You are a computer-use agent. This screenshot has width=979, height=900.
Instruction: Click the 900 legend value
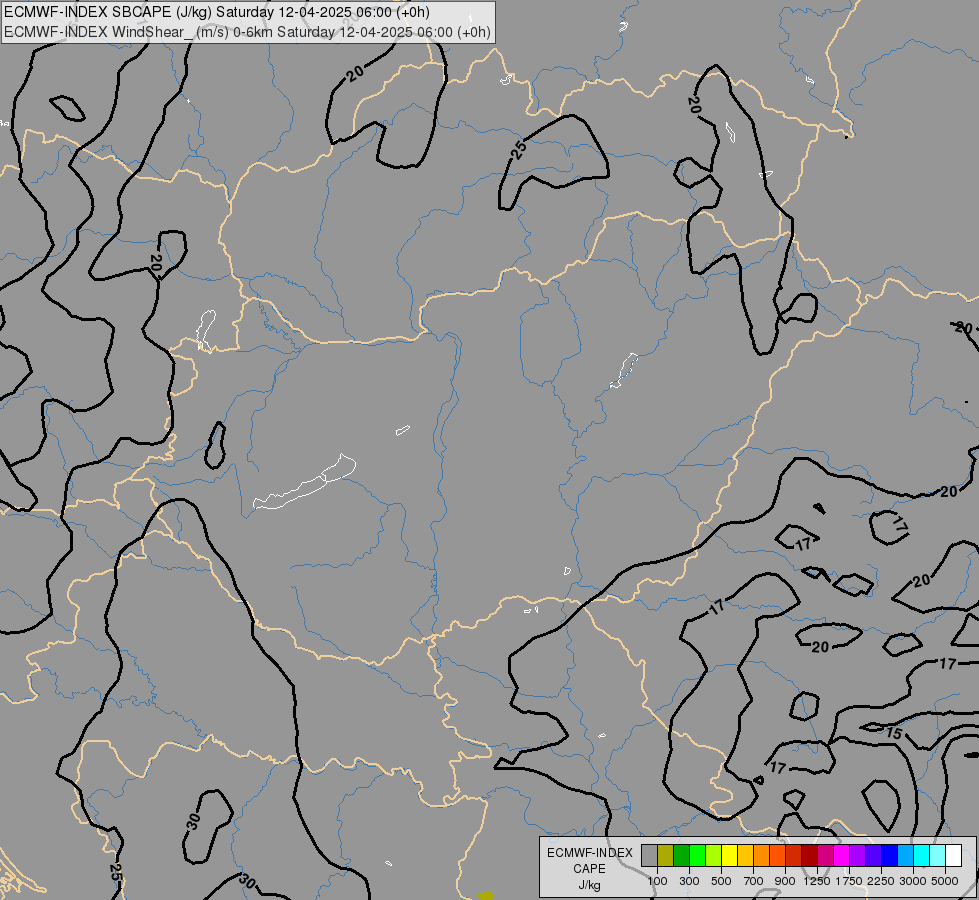click(x=785, y=881)
